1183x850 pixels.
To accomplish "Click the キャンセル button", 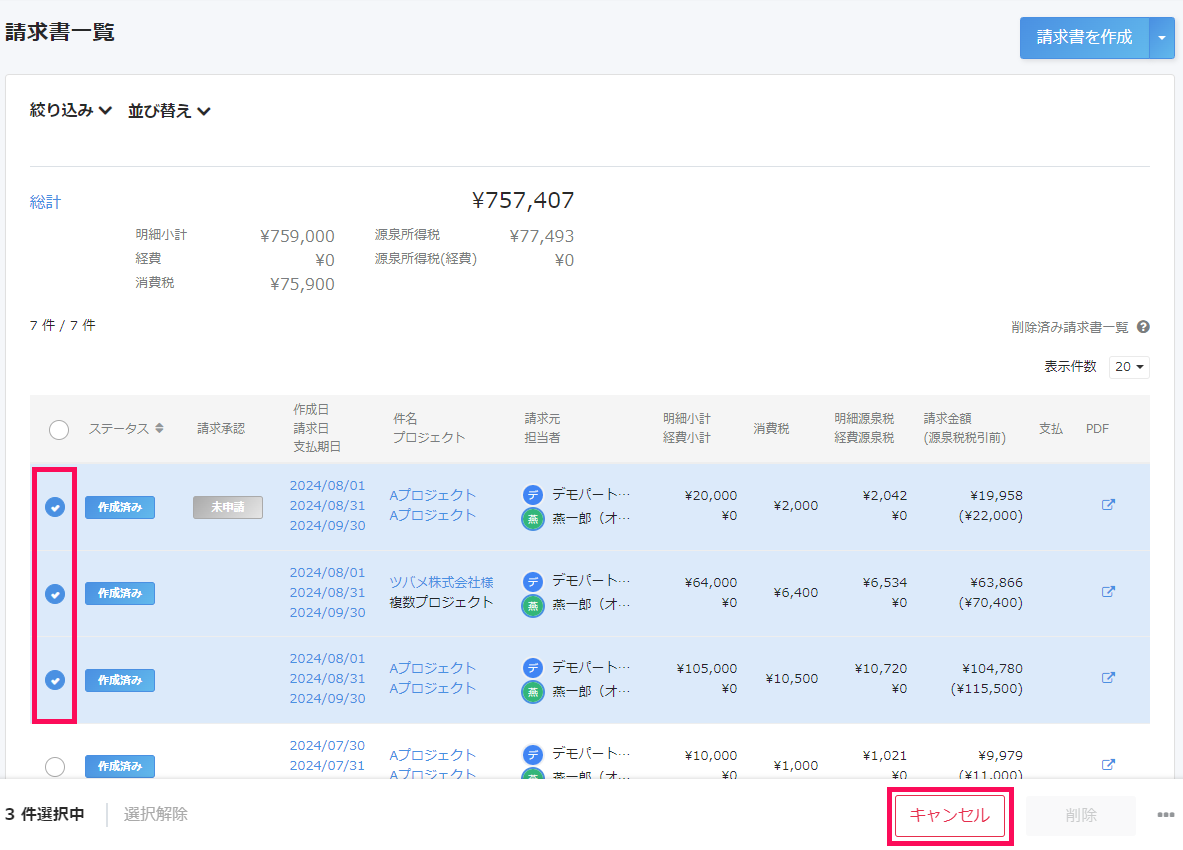I will pyautogui.click(x=950, y=815).
